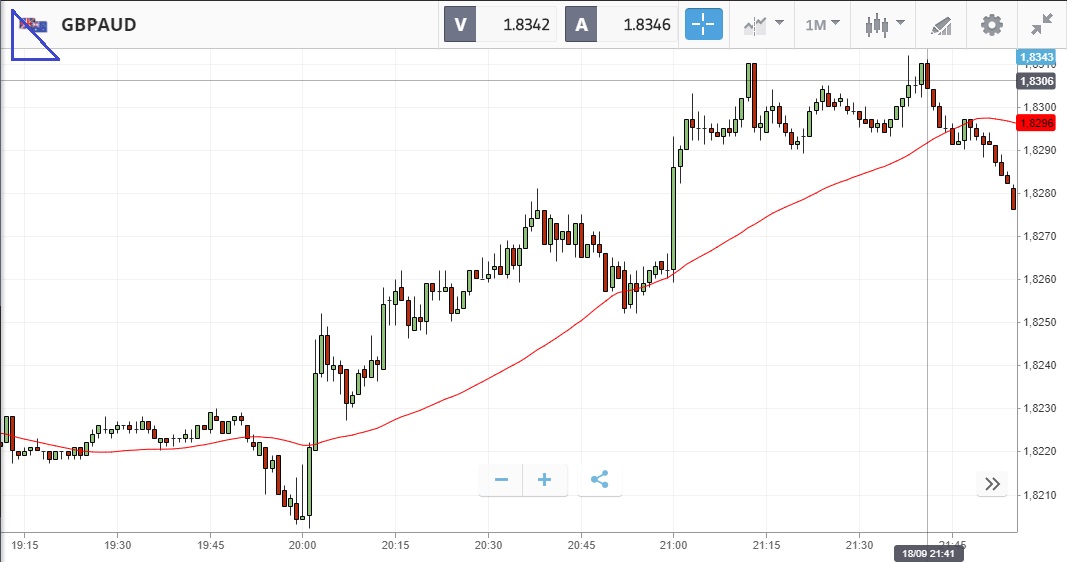This screenshot has height=562, width=1067.
Task: Click the blue current price label 1,8343
Action: 1035,58
